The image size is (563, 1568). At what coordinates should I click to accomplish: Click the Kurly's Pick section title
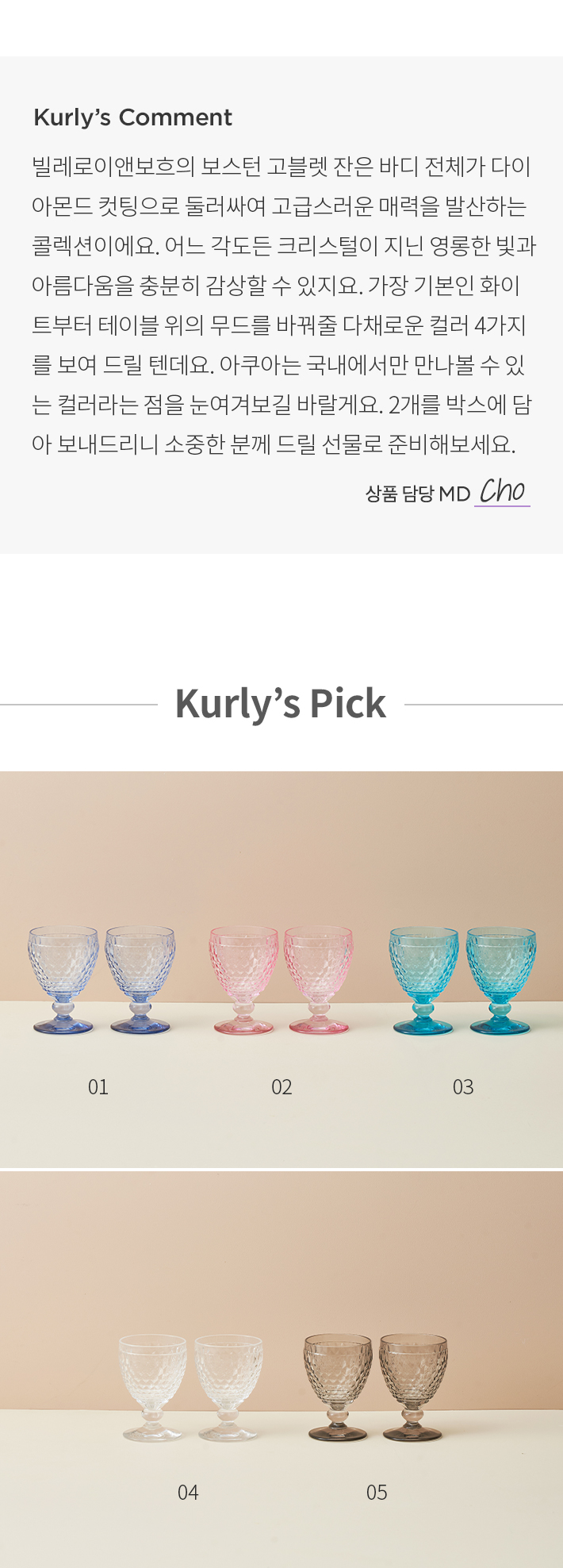pyautogui.click(x=281, y=703)
